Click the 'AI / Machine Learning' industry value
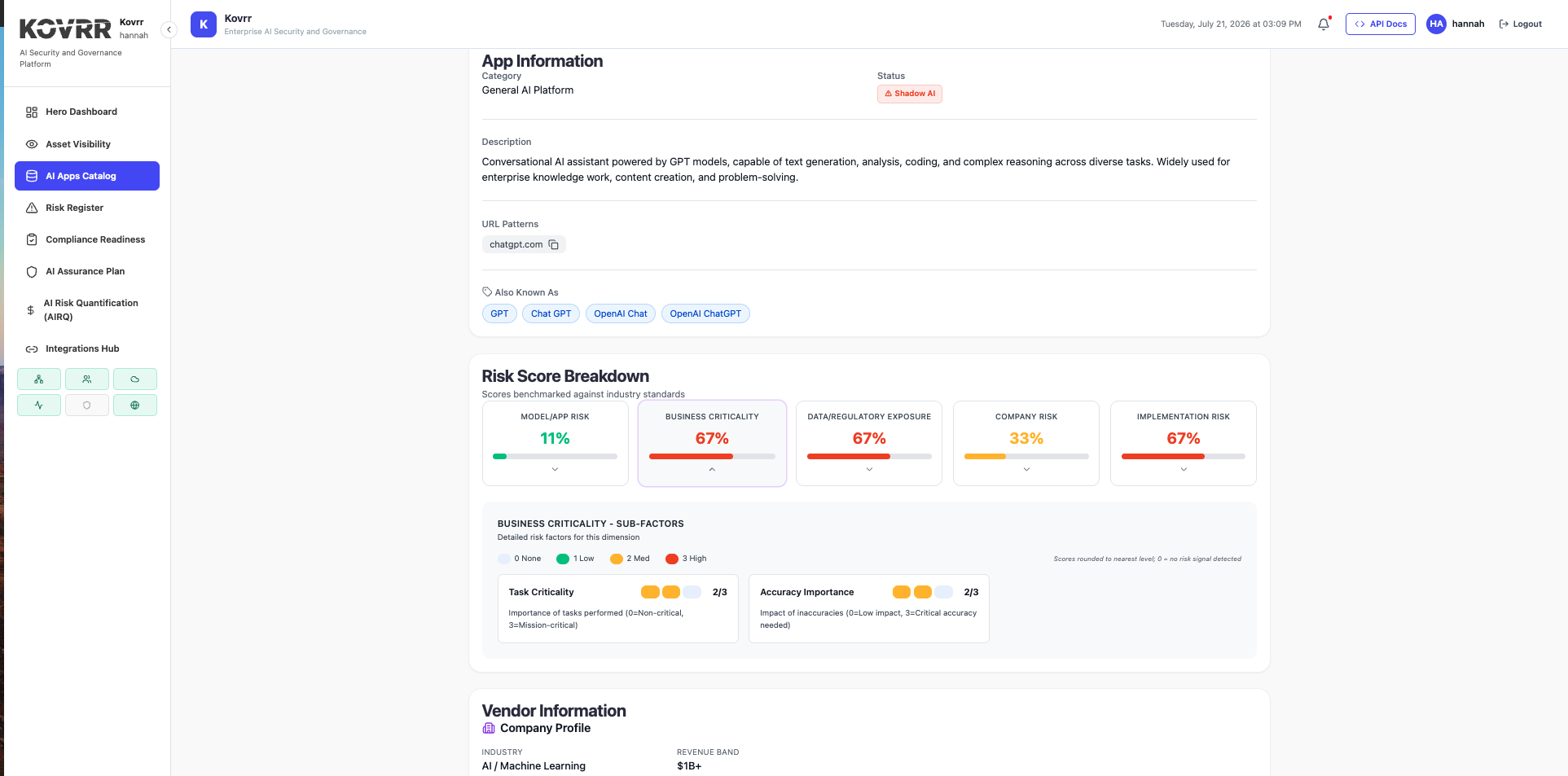This screenshot has height=776, width=1568. coord(534,766)
